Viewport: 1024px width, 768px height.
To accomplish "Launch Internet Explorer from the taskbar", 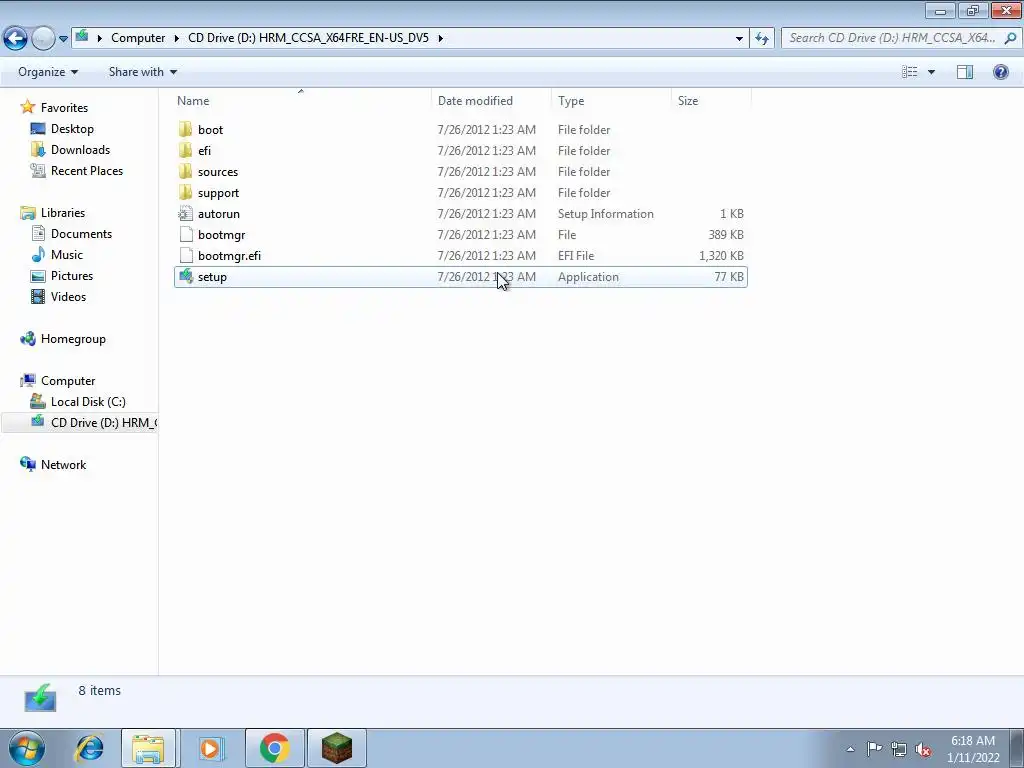I will [x=89, y=748].
